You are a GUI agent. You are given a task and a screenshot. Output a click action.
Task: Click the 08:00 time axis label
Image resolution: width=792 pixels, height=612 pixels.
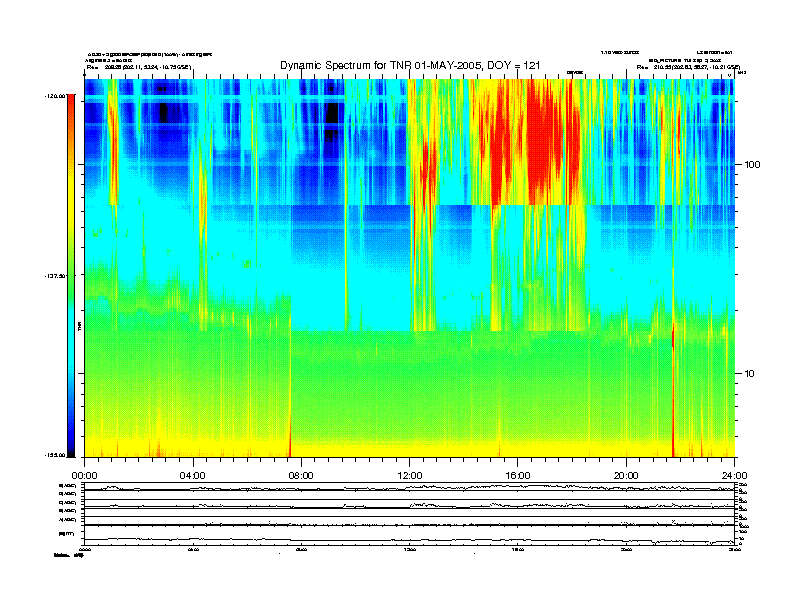click(301, 475)
